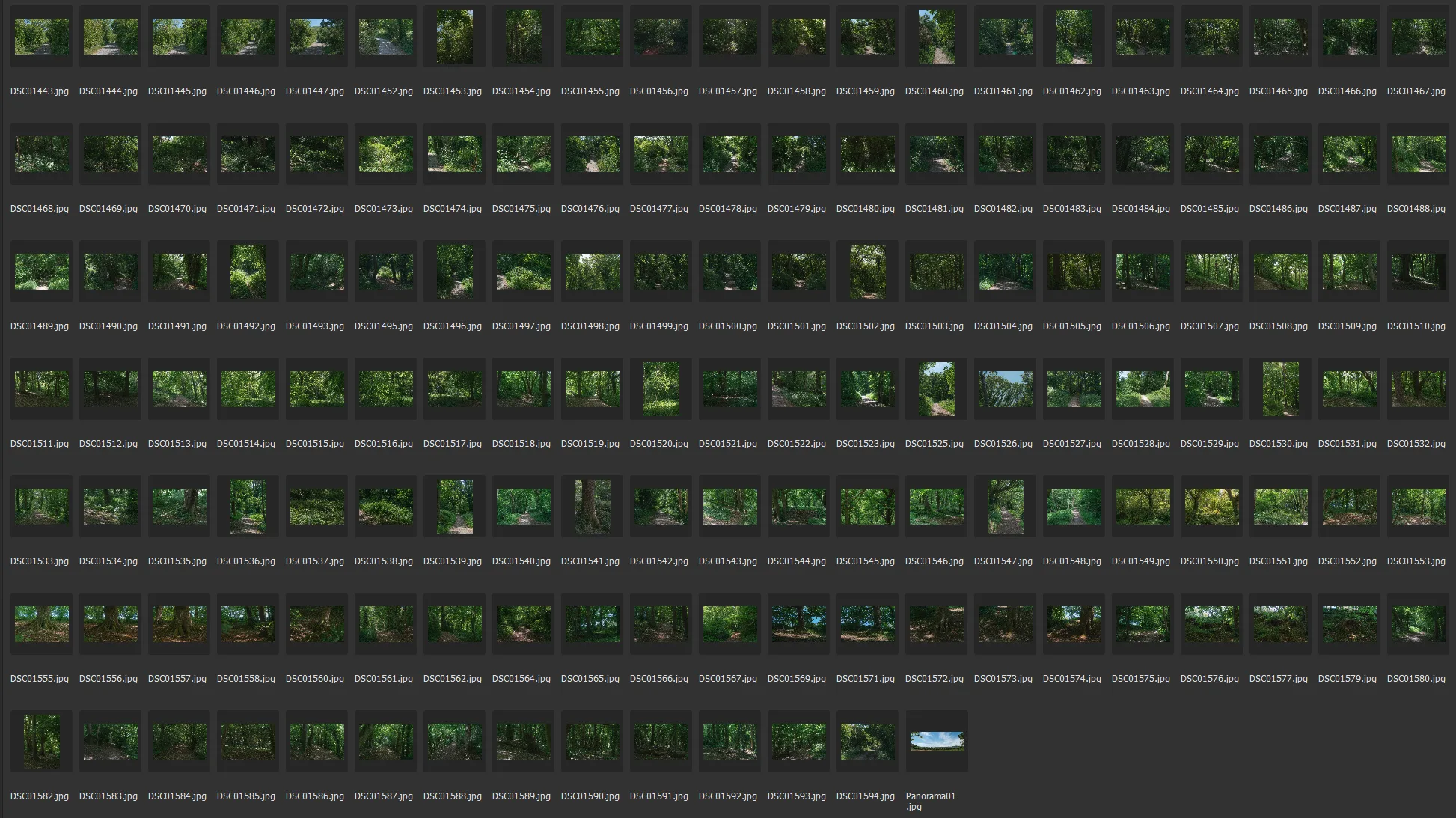Image resolution: width=1456 pixels, height=818 pixels.
Task: Click the DSC01594.jpg thumbnail
Action: 867,741
